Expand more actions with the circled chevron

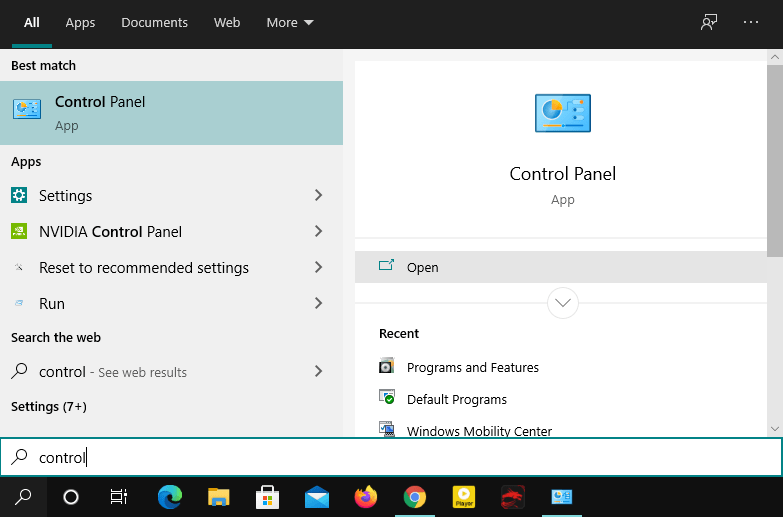tap(563, 303)
